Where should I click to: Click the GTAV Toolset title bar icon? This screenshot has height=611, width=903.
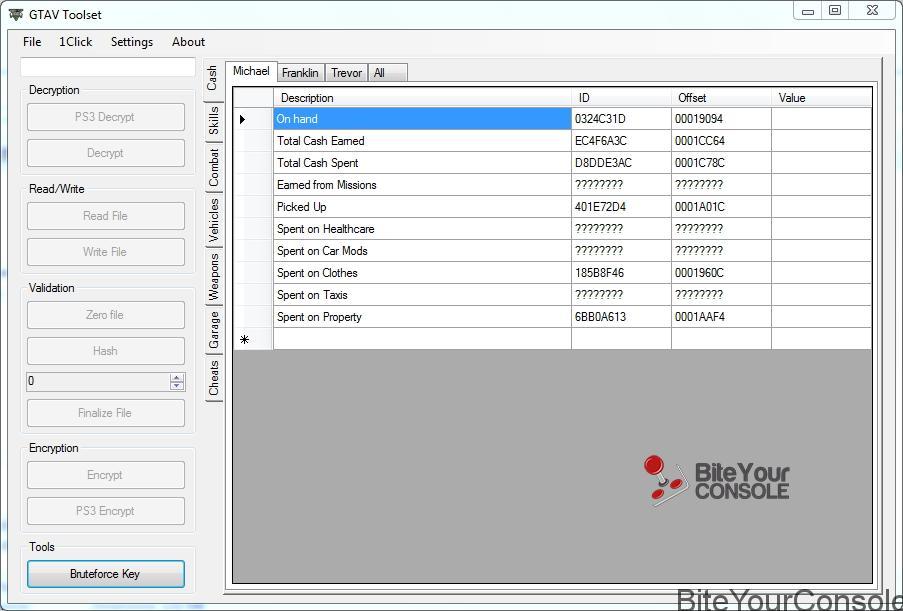16,14
